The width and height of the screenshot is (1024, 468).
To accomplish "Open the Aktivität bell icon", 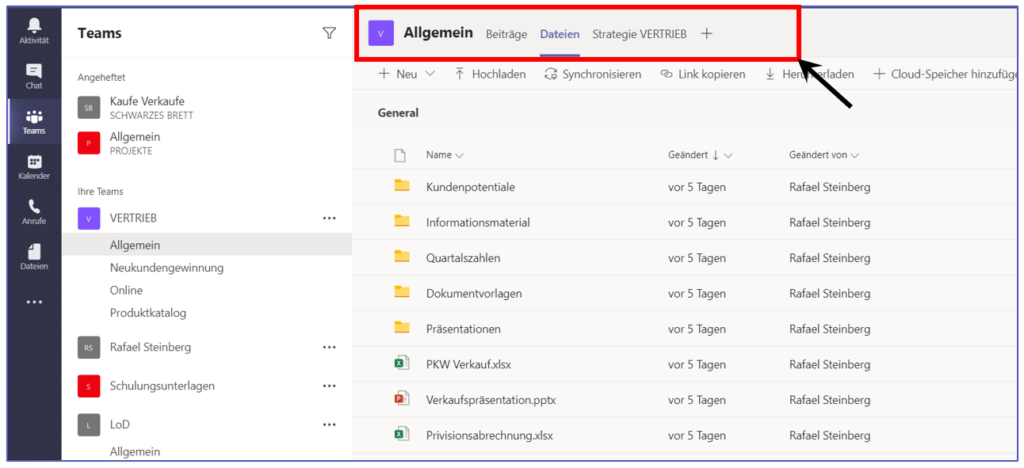I will 34,25.
